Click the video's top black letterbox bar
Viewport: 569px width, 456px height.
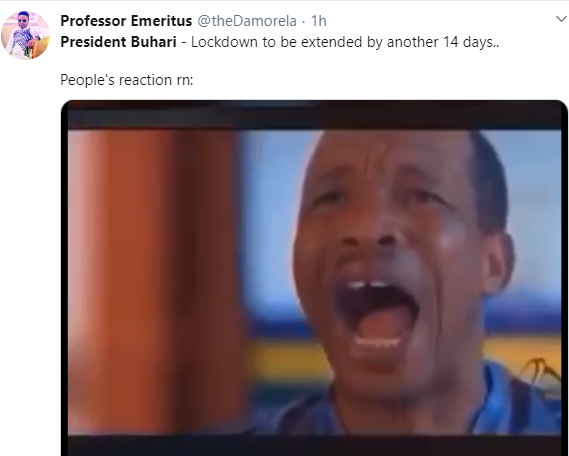[314, 115]
